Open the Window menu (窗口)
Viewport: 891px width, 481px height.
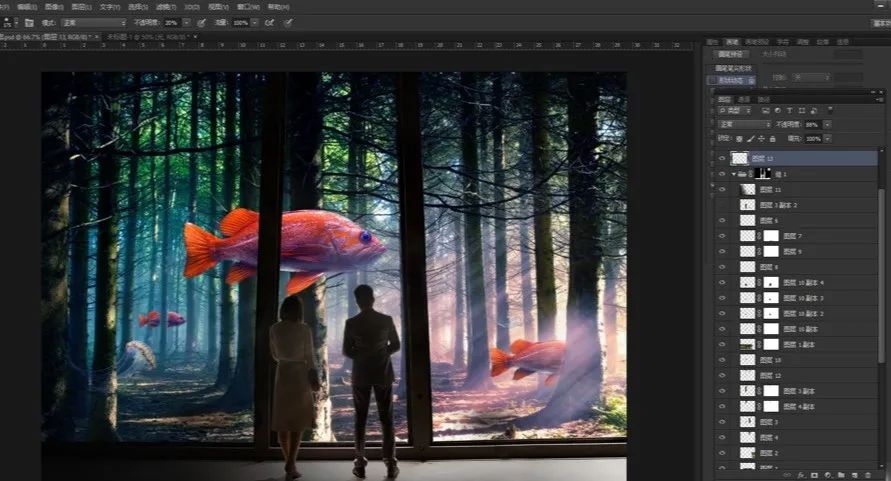(x=248, y=7)
